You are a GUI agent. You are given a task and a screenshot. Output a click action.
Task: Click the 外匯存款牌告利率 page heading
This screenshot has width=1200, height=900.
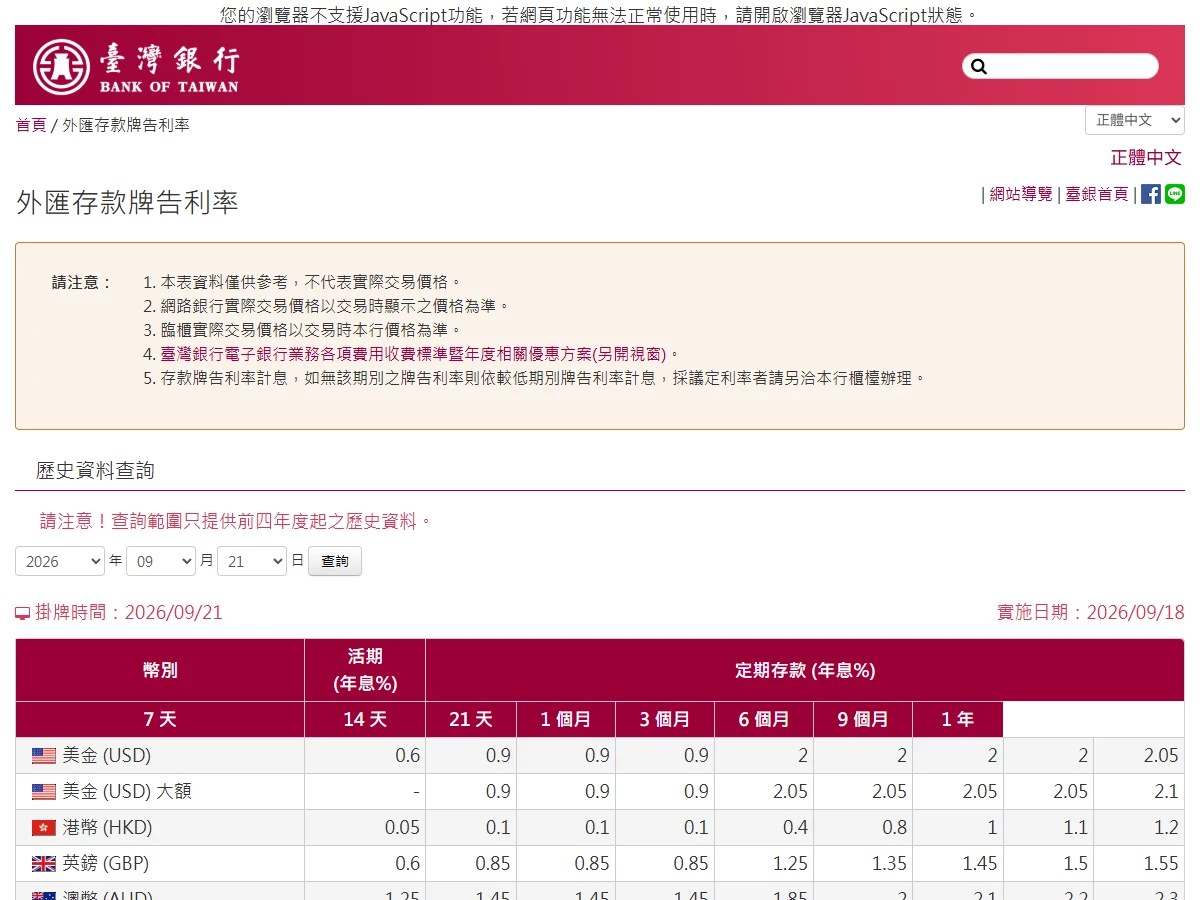point(127,202)
